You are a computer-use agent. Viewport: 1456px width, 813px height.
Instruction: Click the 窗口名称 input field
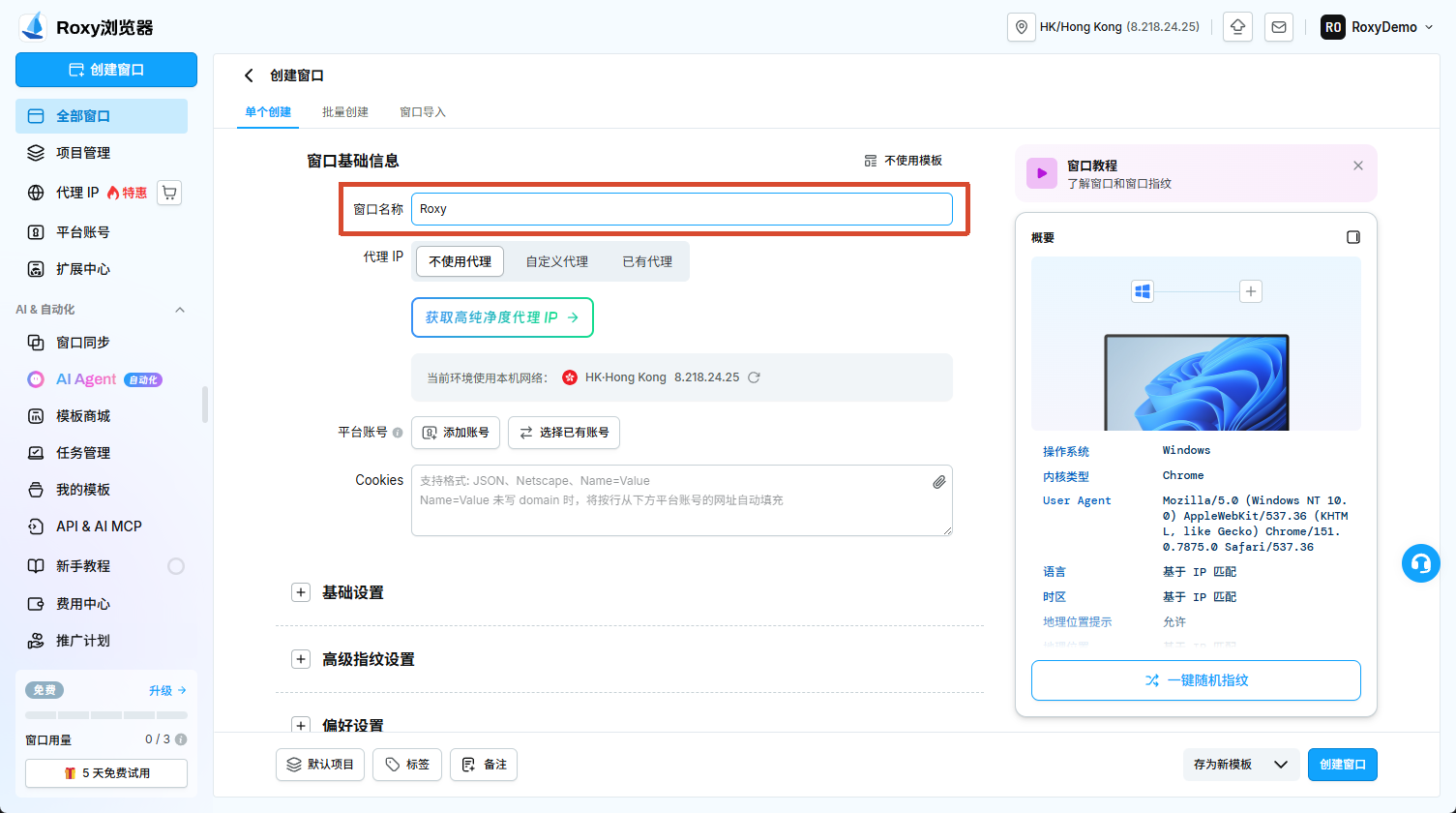pos(682,209)
